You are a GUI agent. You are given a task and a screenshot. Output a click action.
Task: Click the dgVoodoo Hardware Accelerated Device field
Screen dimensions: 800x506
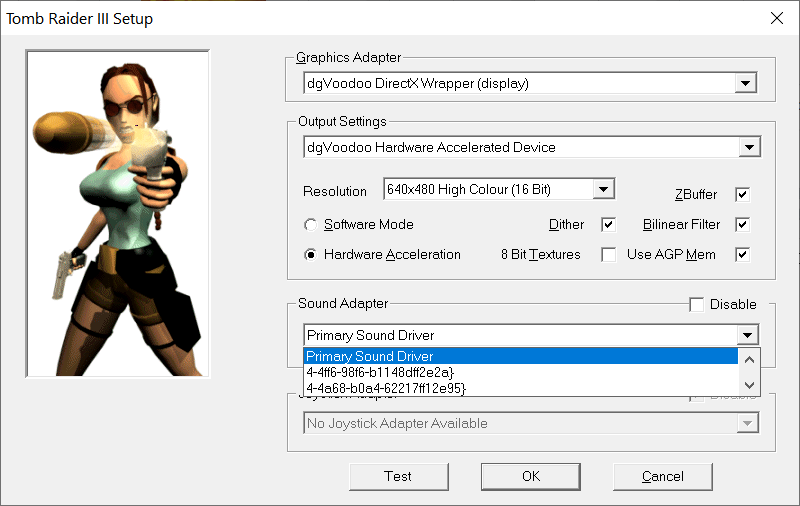point(532,147)
